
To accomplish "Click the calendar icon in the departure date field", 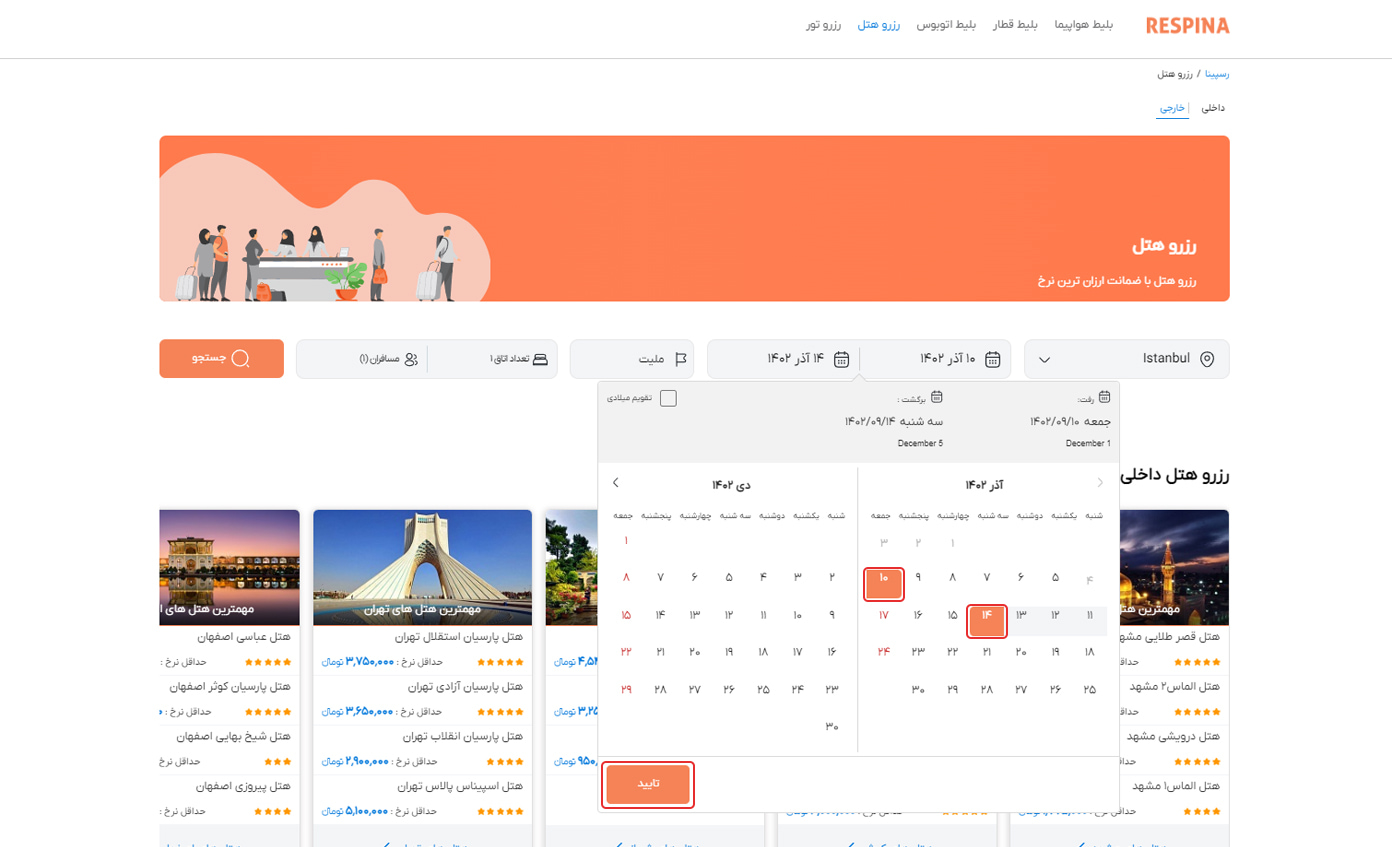I will 993,359.
